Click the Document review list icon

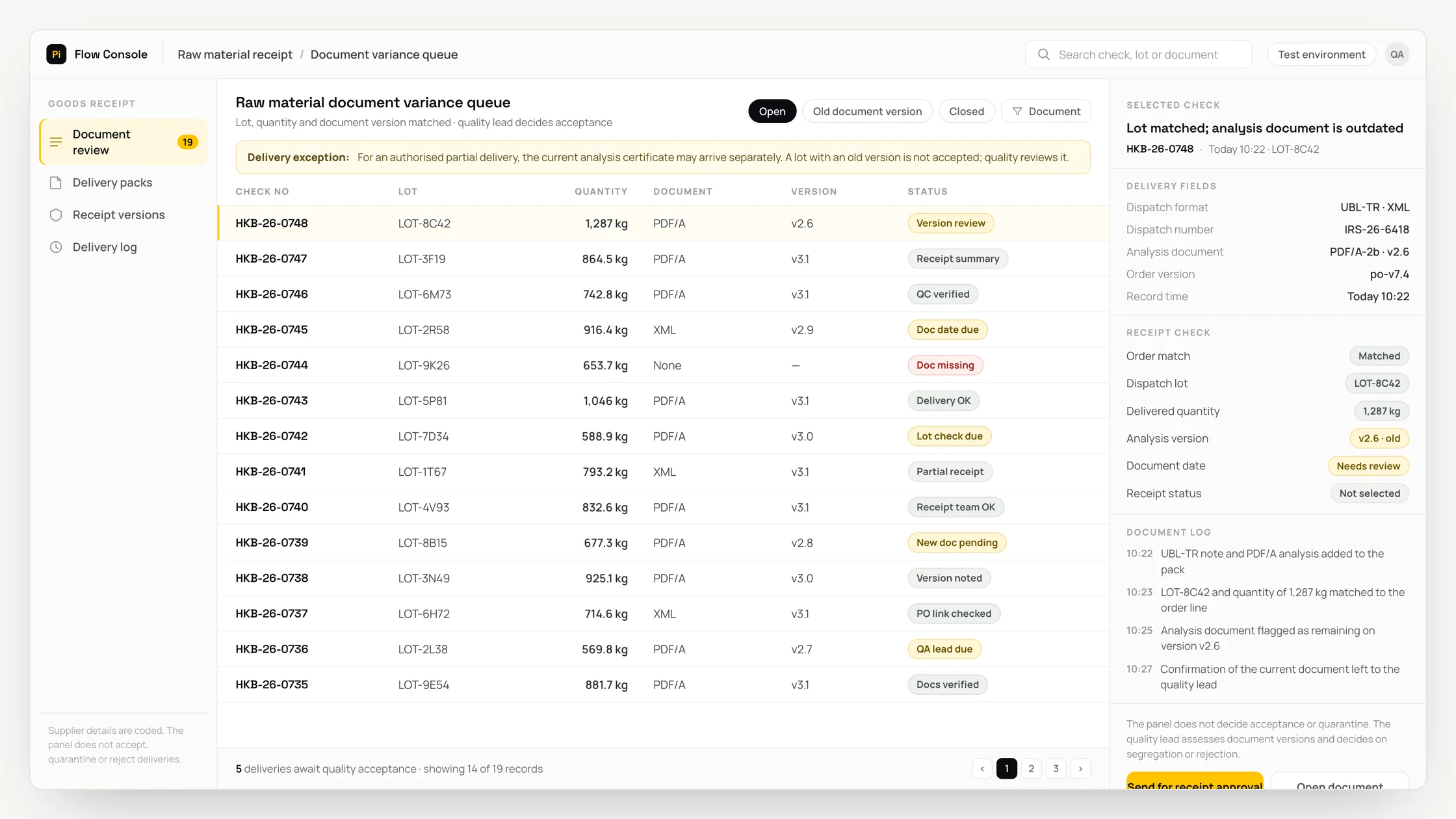(x=56, y=142)
